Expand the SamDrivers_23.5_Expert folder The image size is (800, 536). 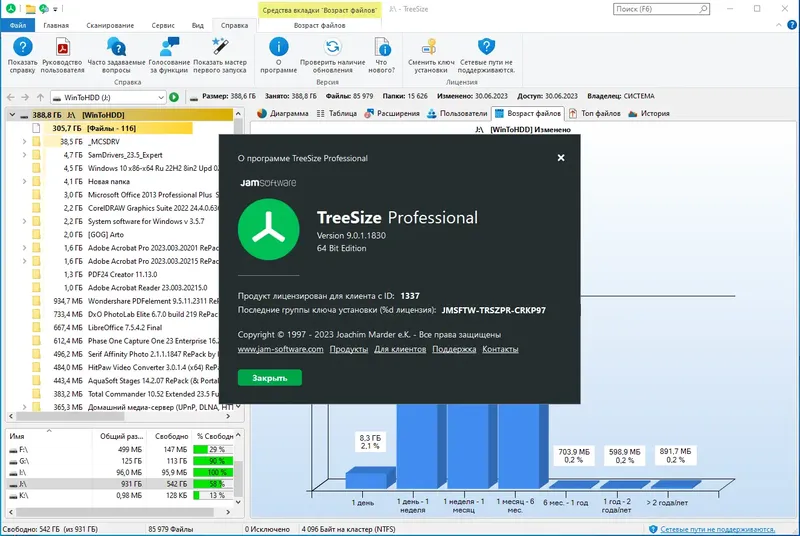tap(24, 155)
